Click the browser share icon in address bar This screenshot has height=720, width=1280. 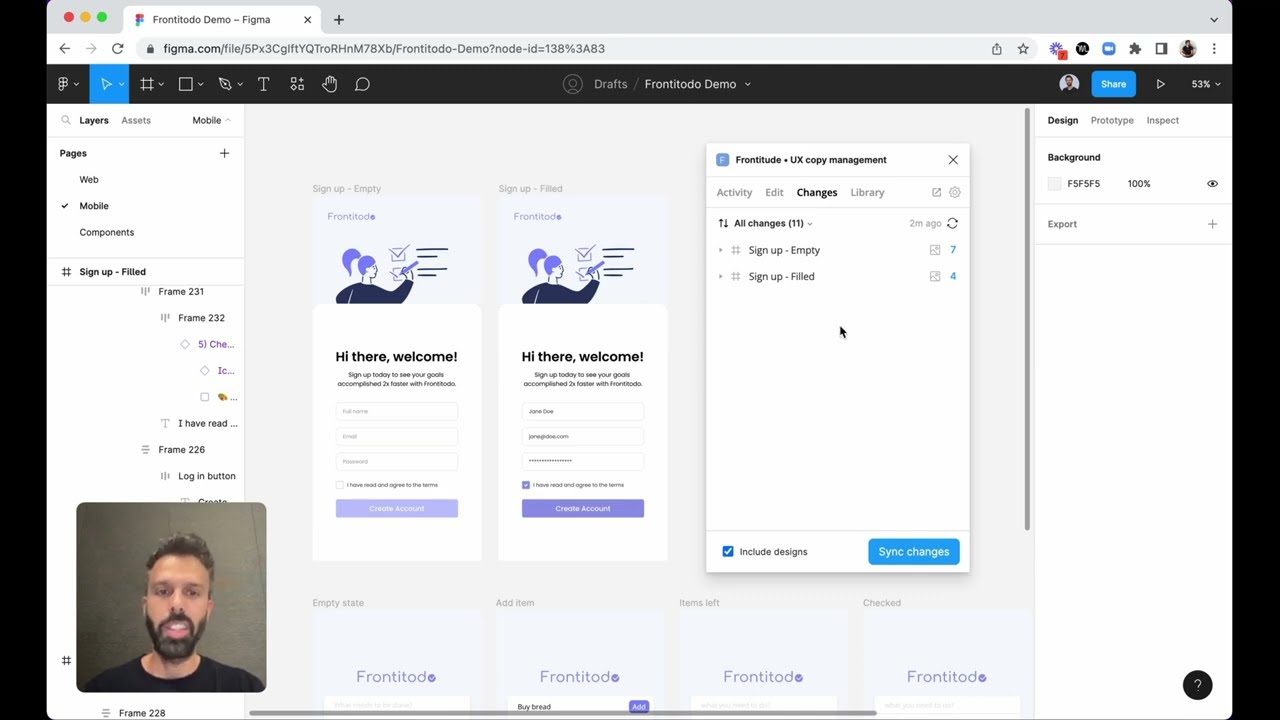(997, 48)
